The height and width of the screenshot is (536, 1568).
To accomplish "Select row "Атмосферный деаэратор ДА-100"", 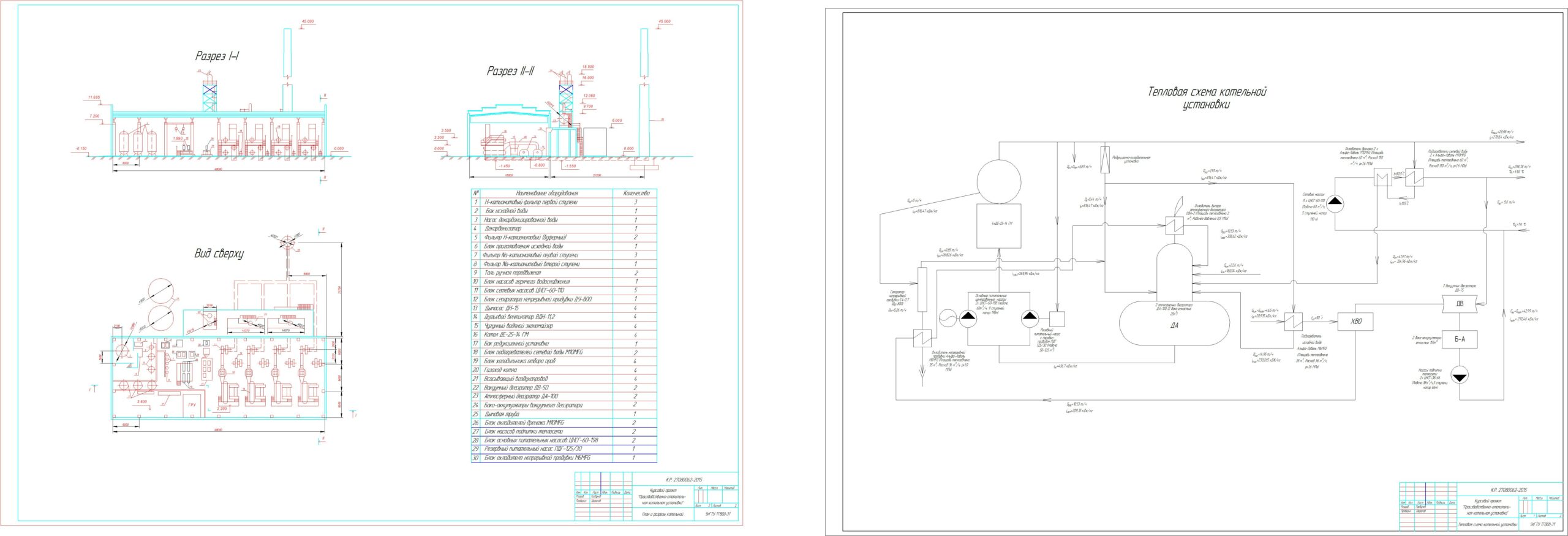I will click(x=563, y=396).
